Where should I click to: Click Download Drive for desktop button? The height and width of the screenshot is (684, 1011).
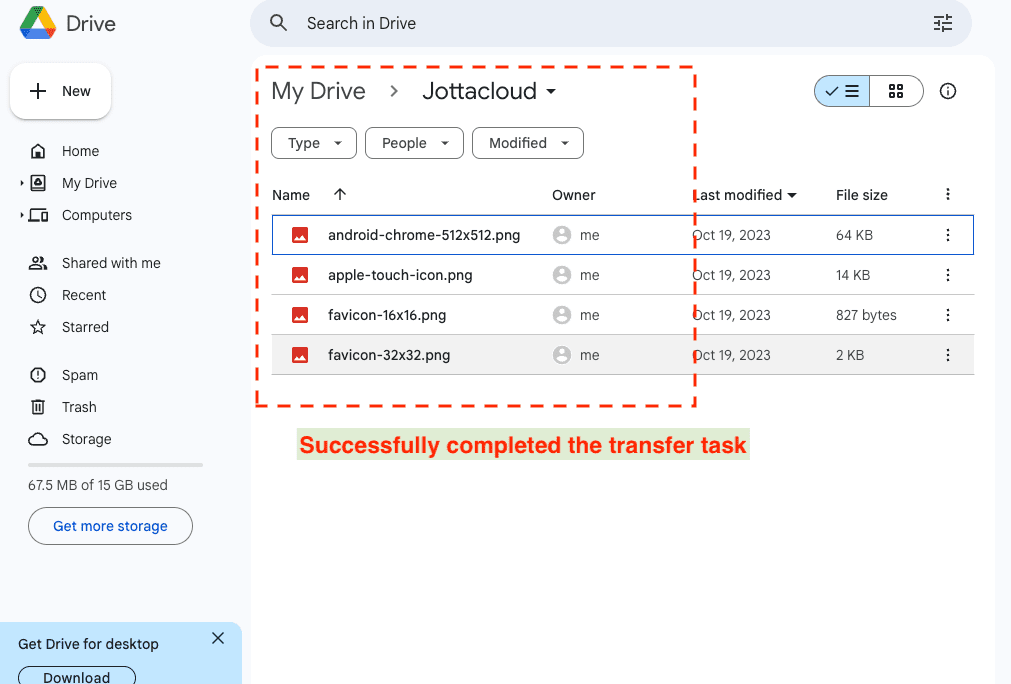pyautogui.click(x=77, y=676)
